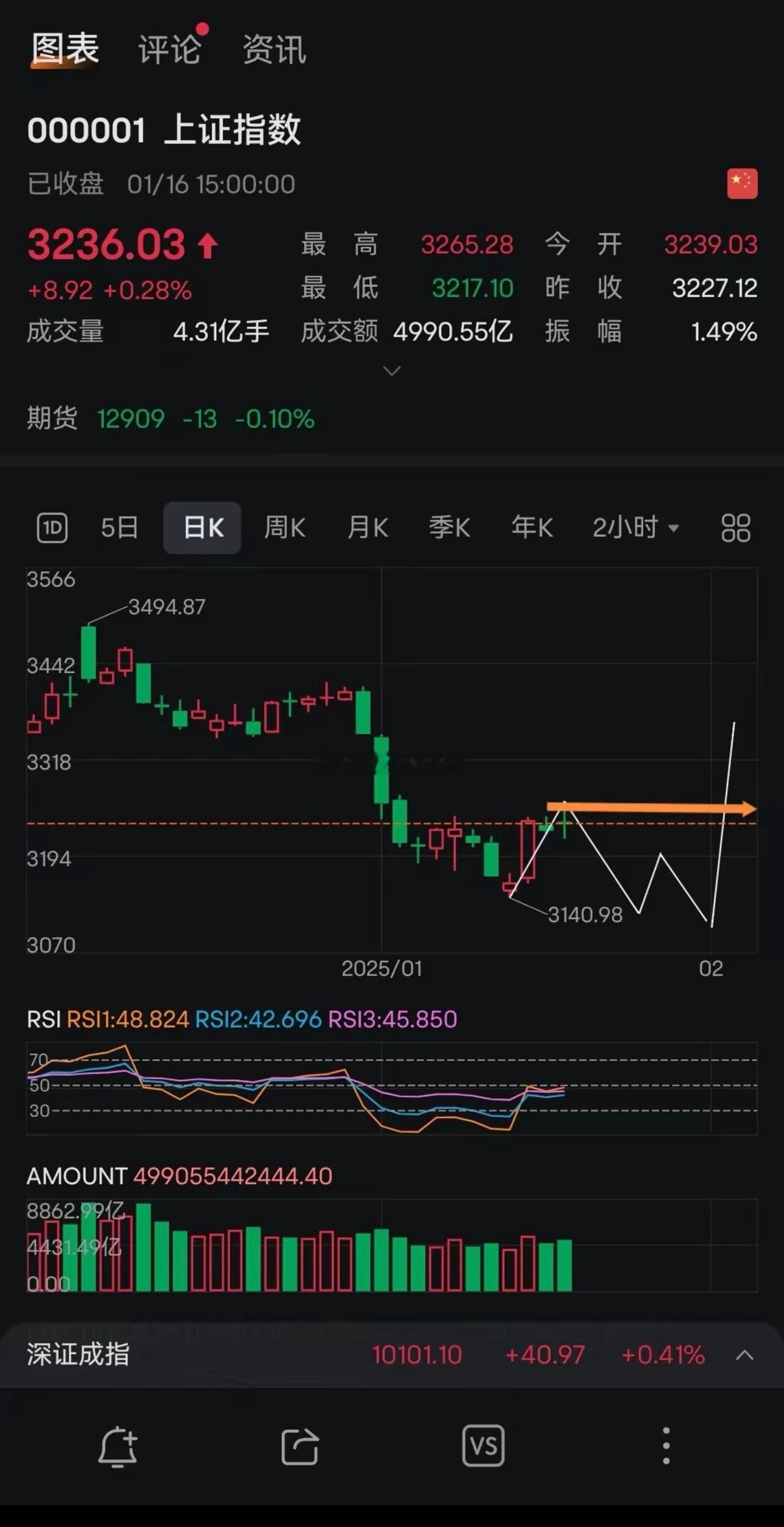784x1527 pixels.
Task: Tap the 深证成指 price 10101.10
Action: point(416,1355)
